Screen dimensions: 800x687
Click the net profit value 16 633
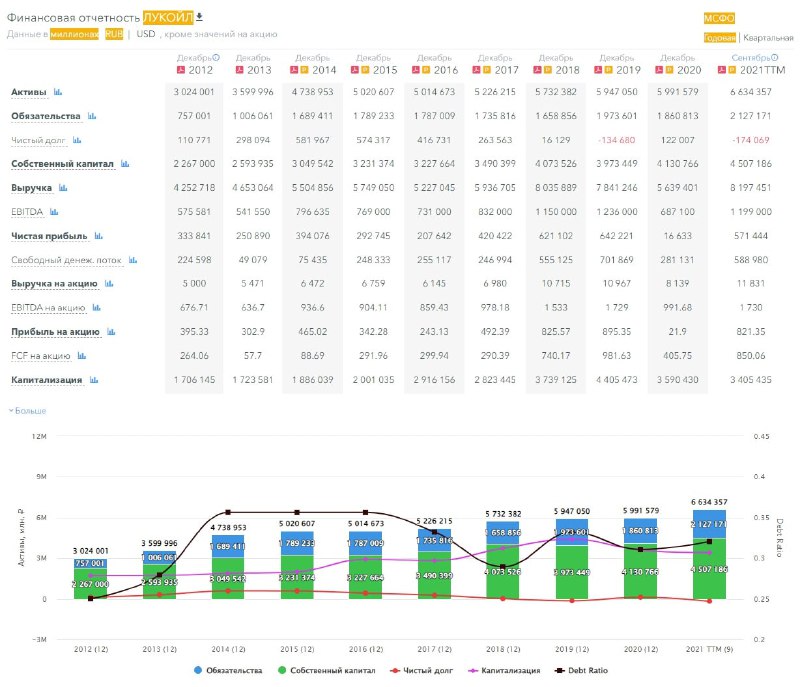(x=678, y=236)
